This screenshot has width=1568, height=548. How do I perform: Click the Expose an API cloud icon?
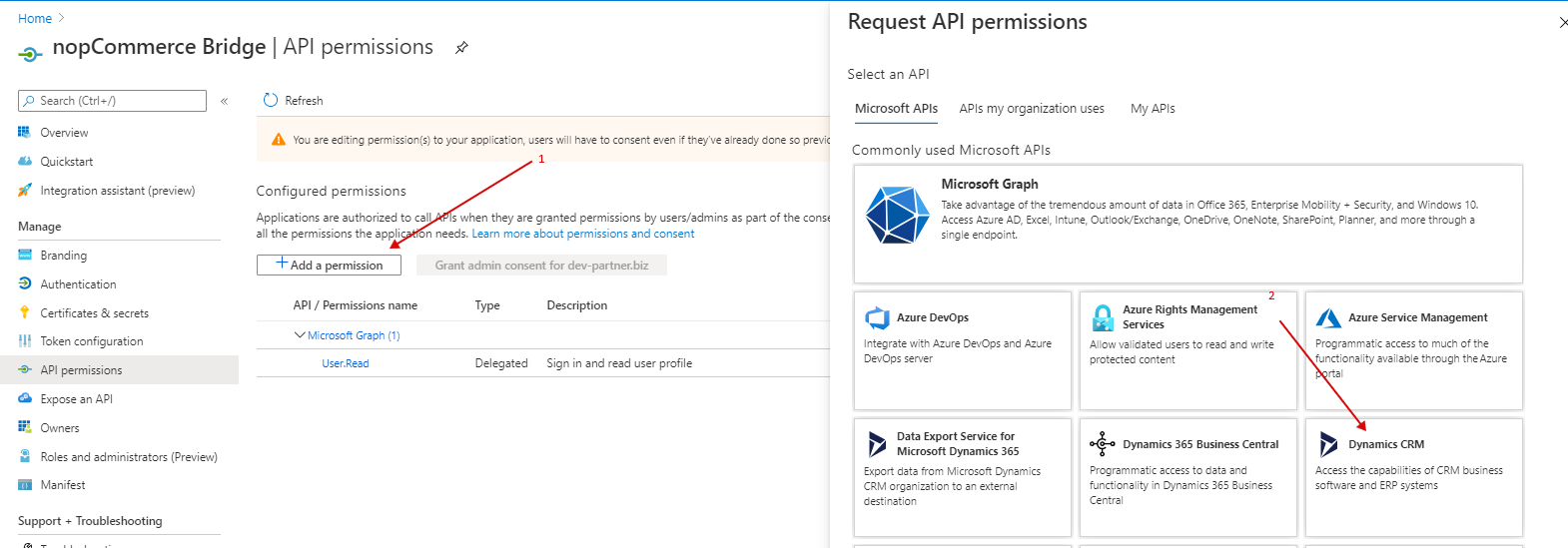pos(25,398)
